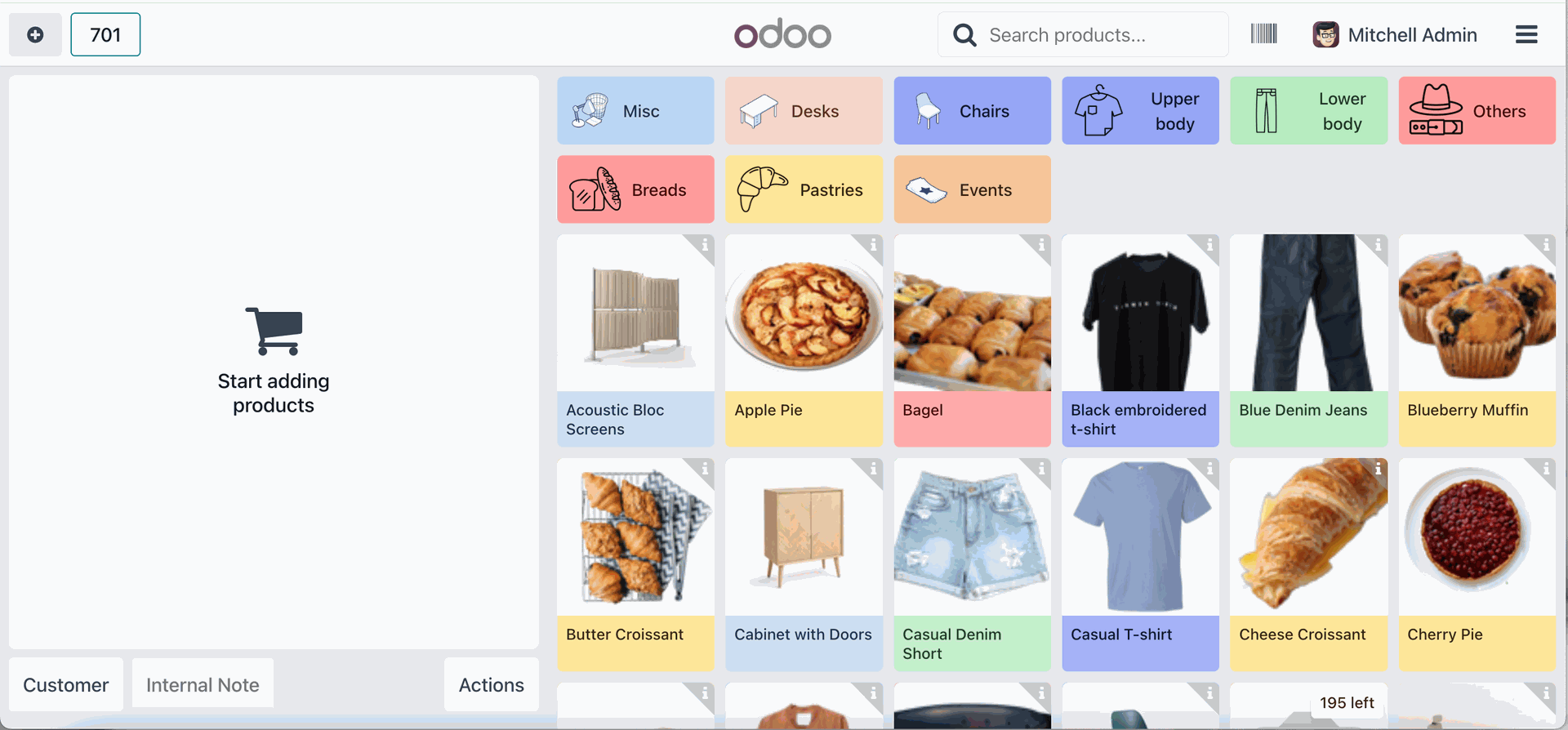Toggle the Pastries category filter
1568x730 pixels.
pyautogui.click(x=804, y=189)
